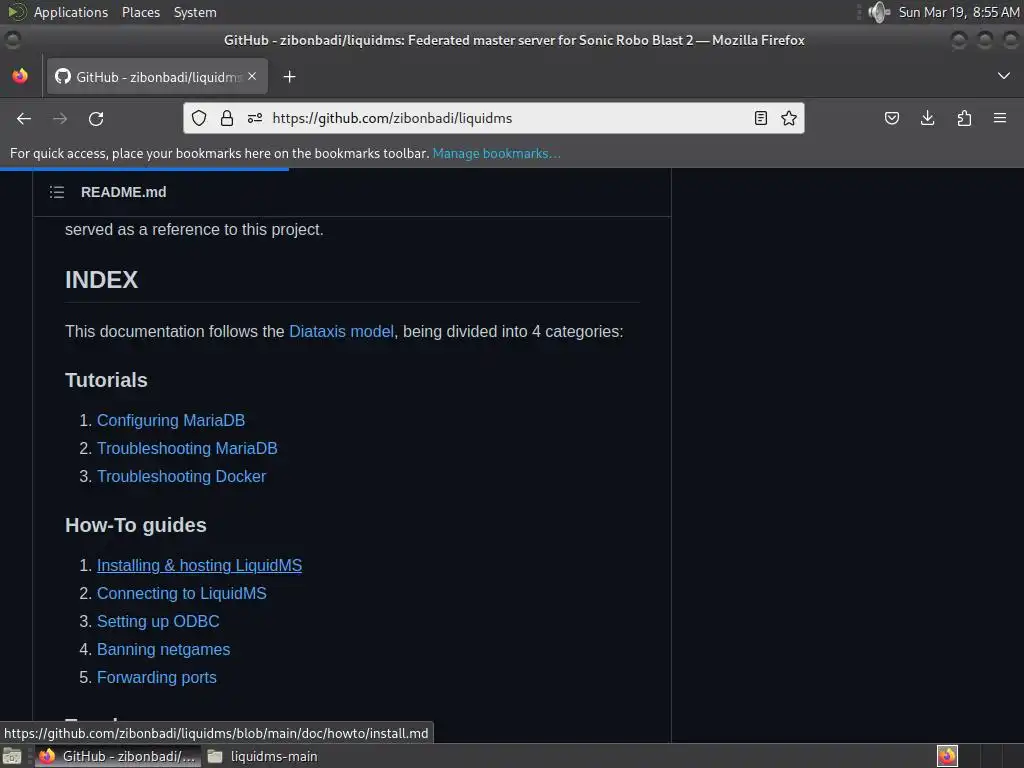Click Firefox icon in bottom-right workspace switcher
The width and height of the screenshot is (1024, 768).
point(947,756)
